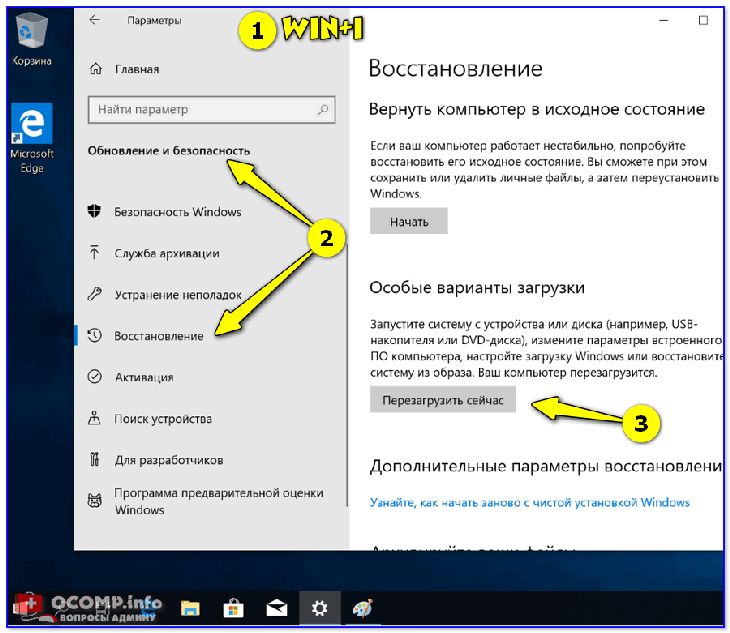This screenshot has width=730, height=633.
Task: Click Дополнительные параметры восстановления heading
Action: click(546, 466)
